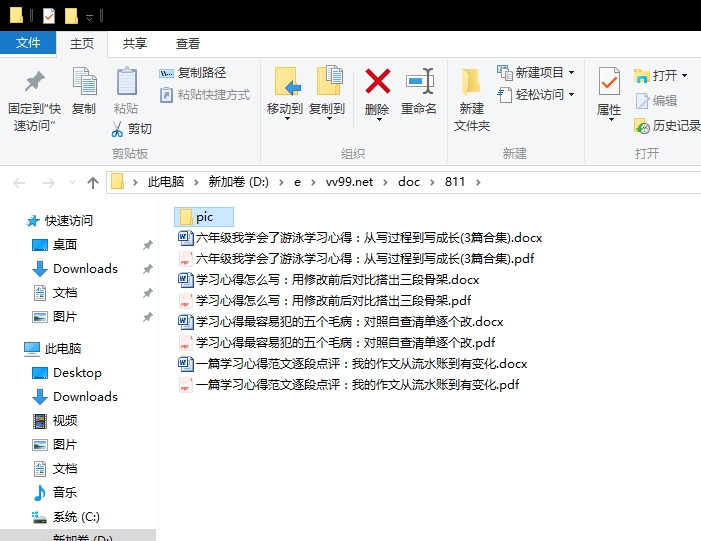Screen dimensions: 701x541
Task: Open Desktop under 此电脑
Action: click(67, 373)
